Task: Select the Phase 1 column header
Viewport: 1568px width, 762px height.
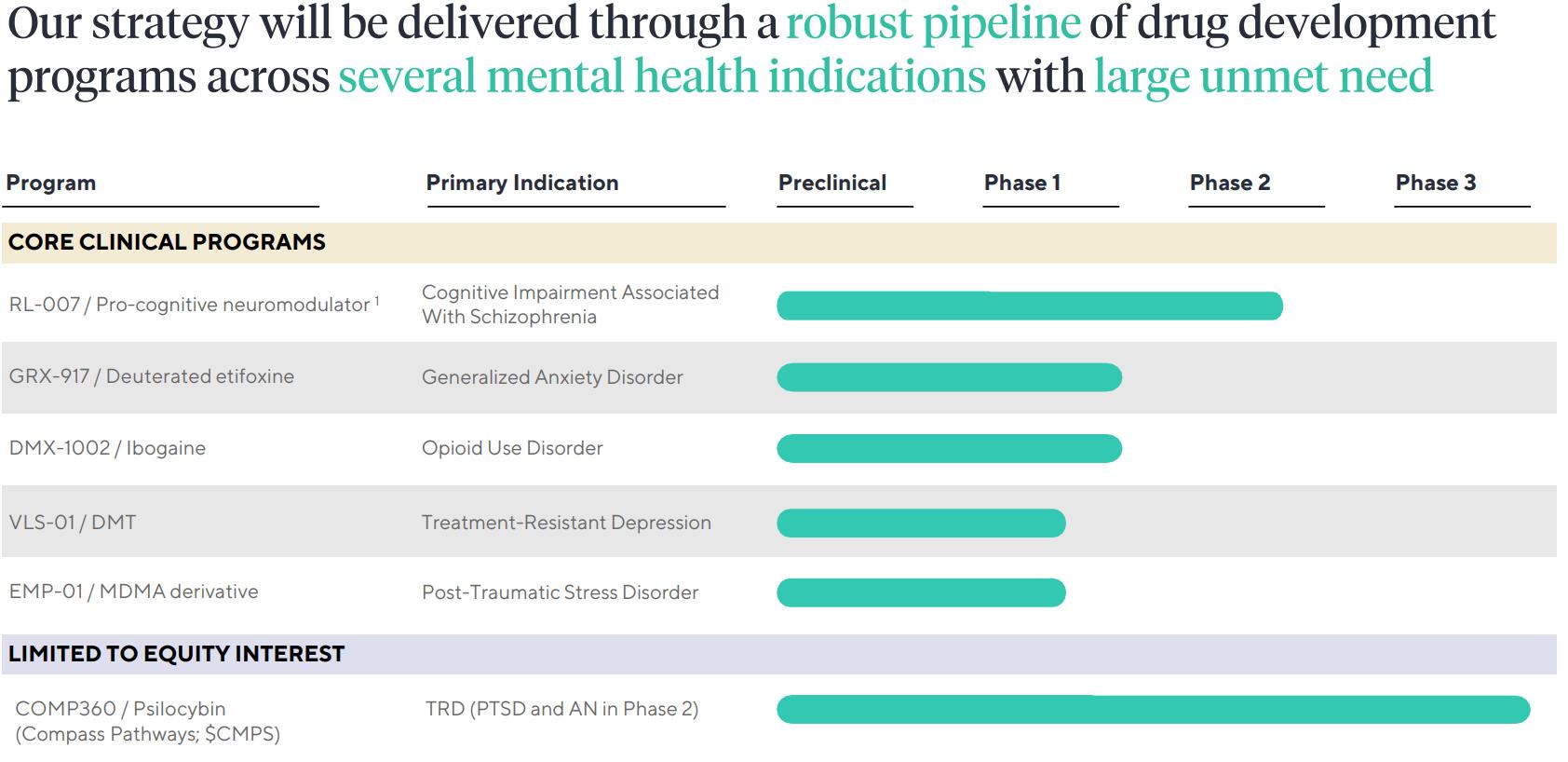Action: (1022, 183)
